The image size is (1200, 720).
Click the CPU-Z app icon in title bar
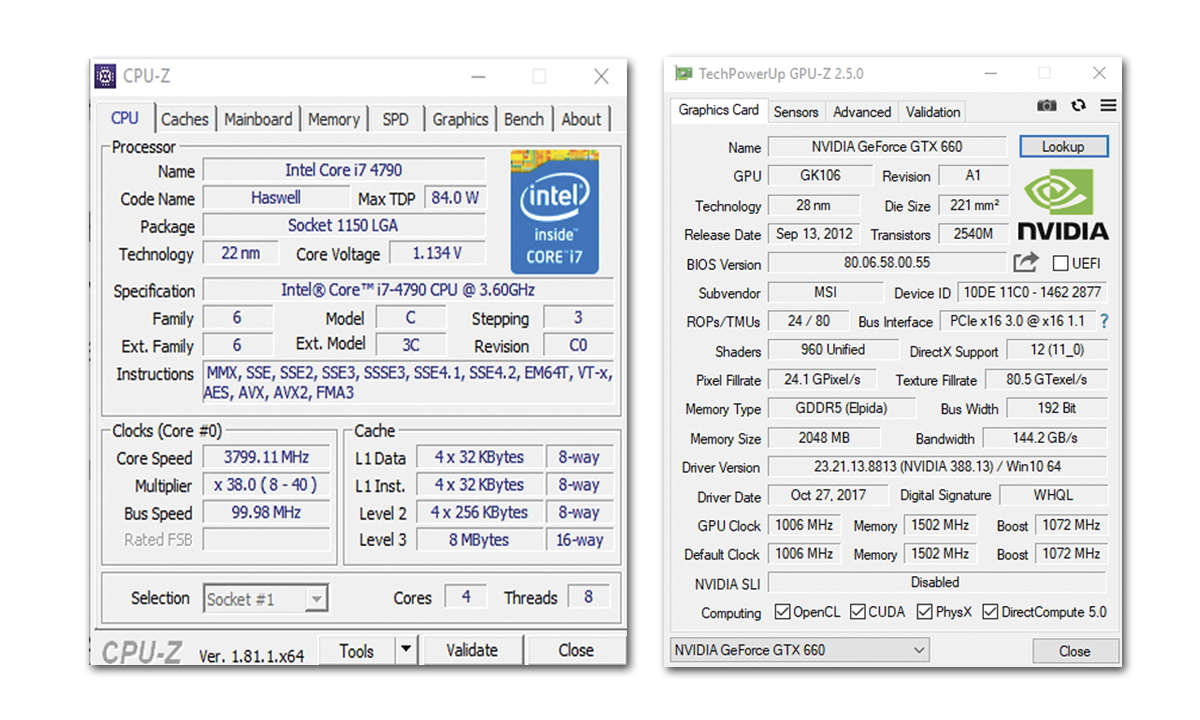tap(106, 76)
